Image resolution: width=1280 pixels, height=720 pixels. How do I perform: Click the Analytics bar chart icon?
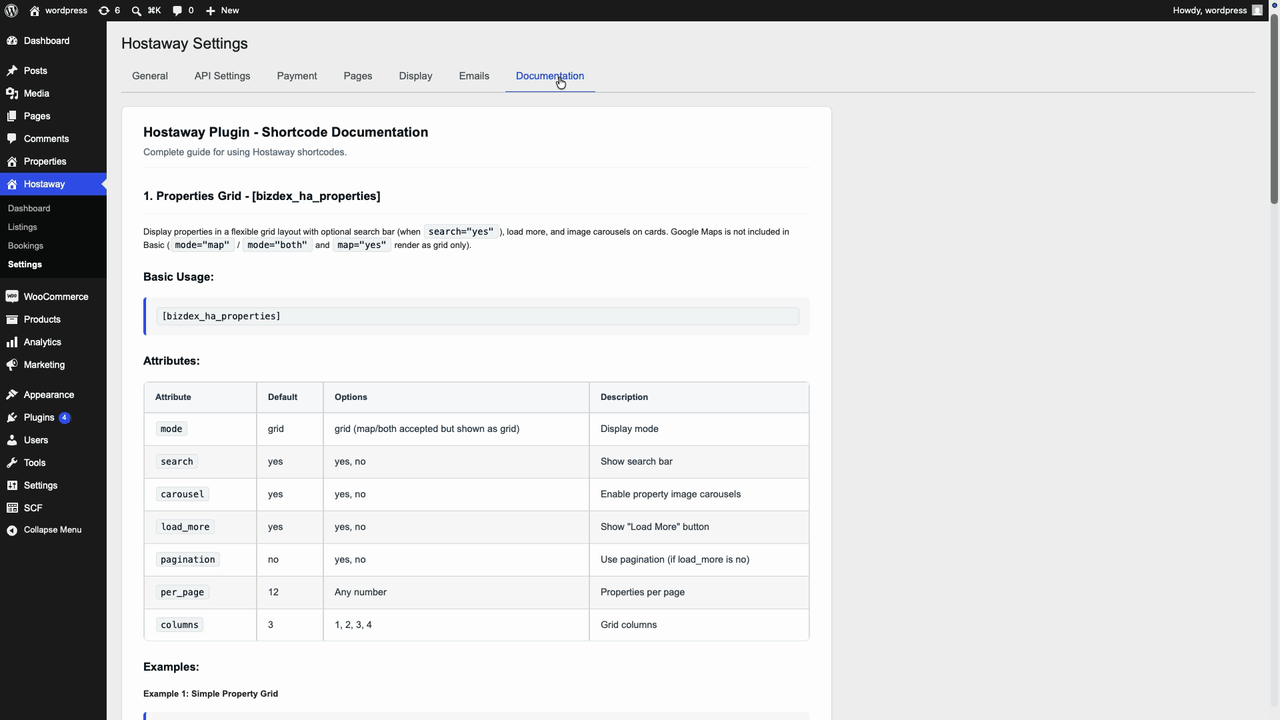click(12, 342)
